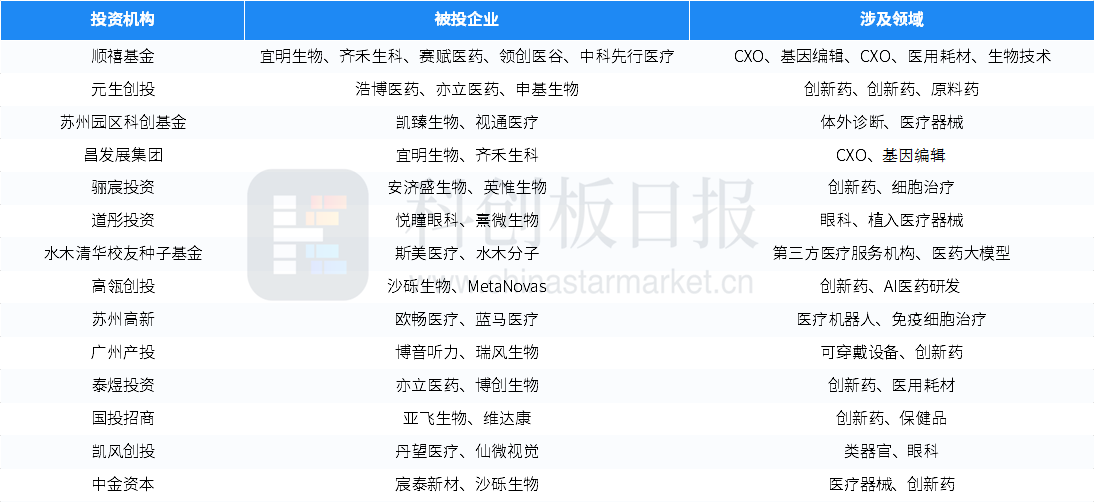Click the 涉及领域 column header
Image resolution: width=1095 pixels, height=503 pixels.
pos(892,20)
